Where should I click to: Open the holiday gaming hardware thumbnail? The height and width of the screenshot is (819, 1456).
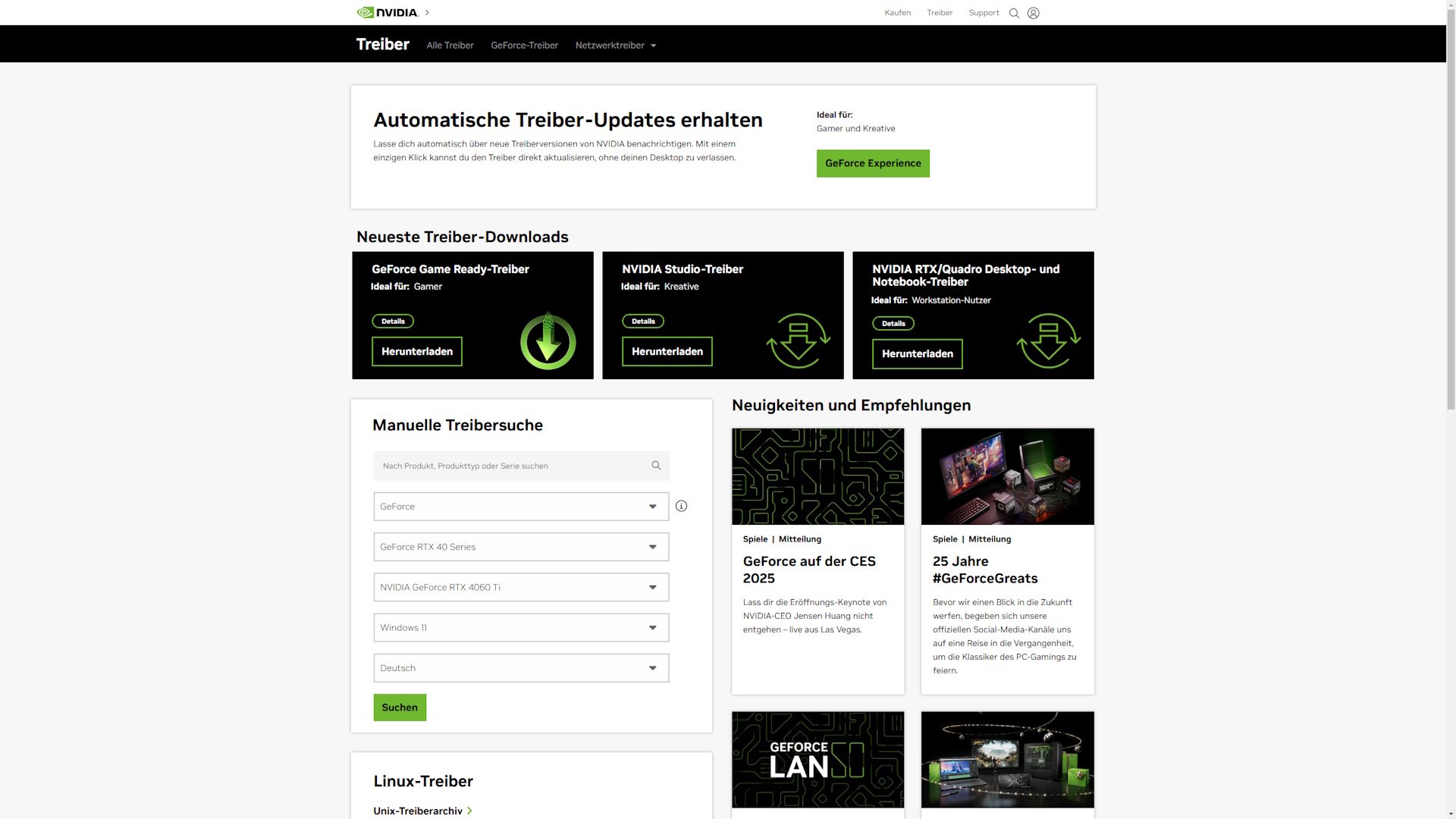[x=1007, y=759]
